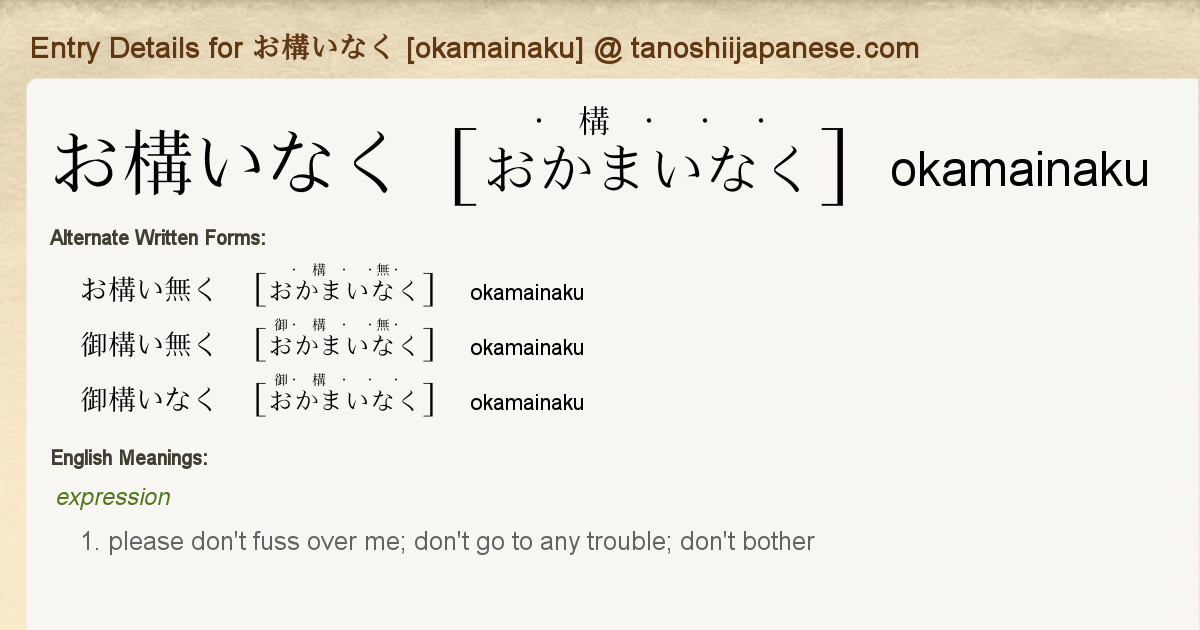
Task: Click the large furigana reading おかまいなく
Action: (x=647, y=169)
